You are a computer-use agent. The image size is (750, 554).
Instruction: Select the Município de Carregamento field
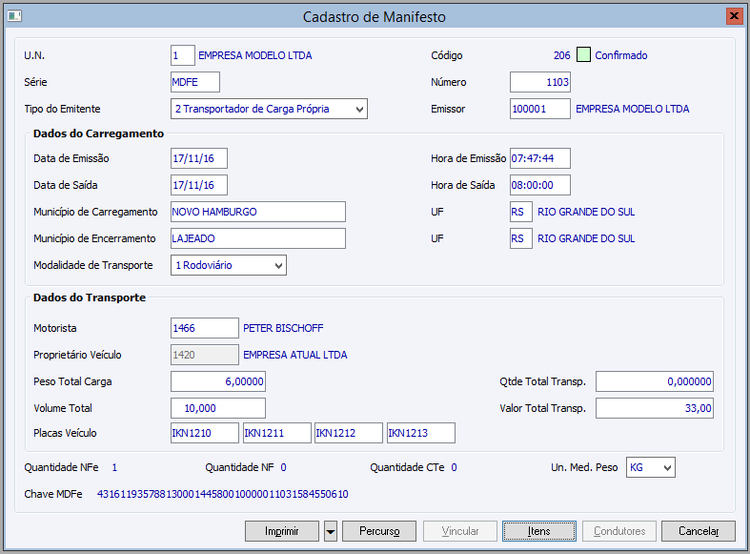pyautogui.click(x=258, y=212)
